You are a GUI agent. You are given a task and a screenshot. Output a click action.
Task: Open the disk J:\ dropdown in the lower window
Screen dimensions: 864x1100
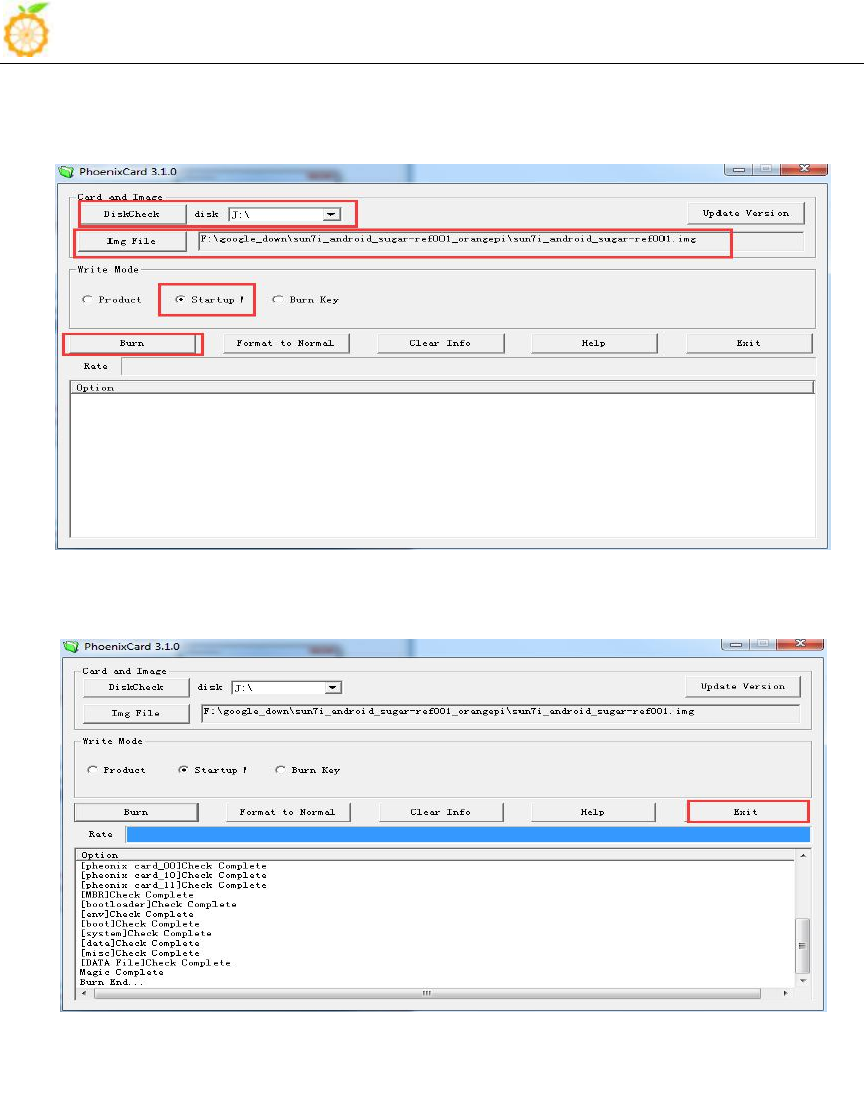tap(333, 688)
